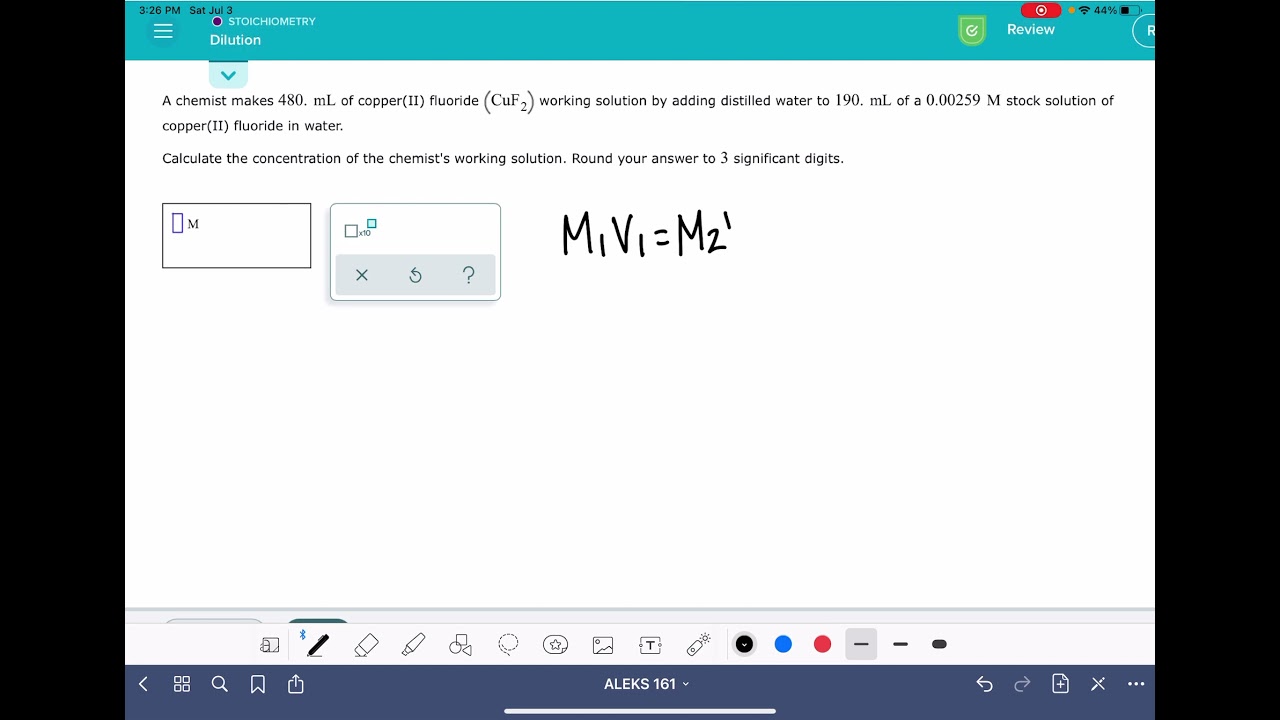Select the Pen tool
This screenshot has width=1280, height=720.
(317, 645)
